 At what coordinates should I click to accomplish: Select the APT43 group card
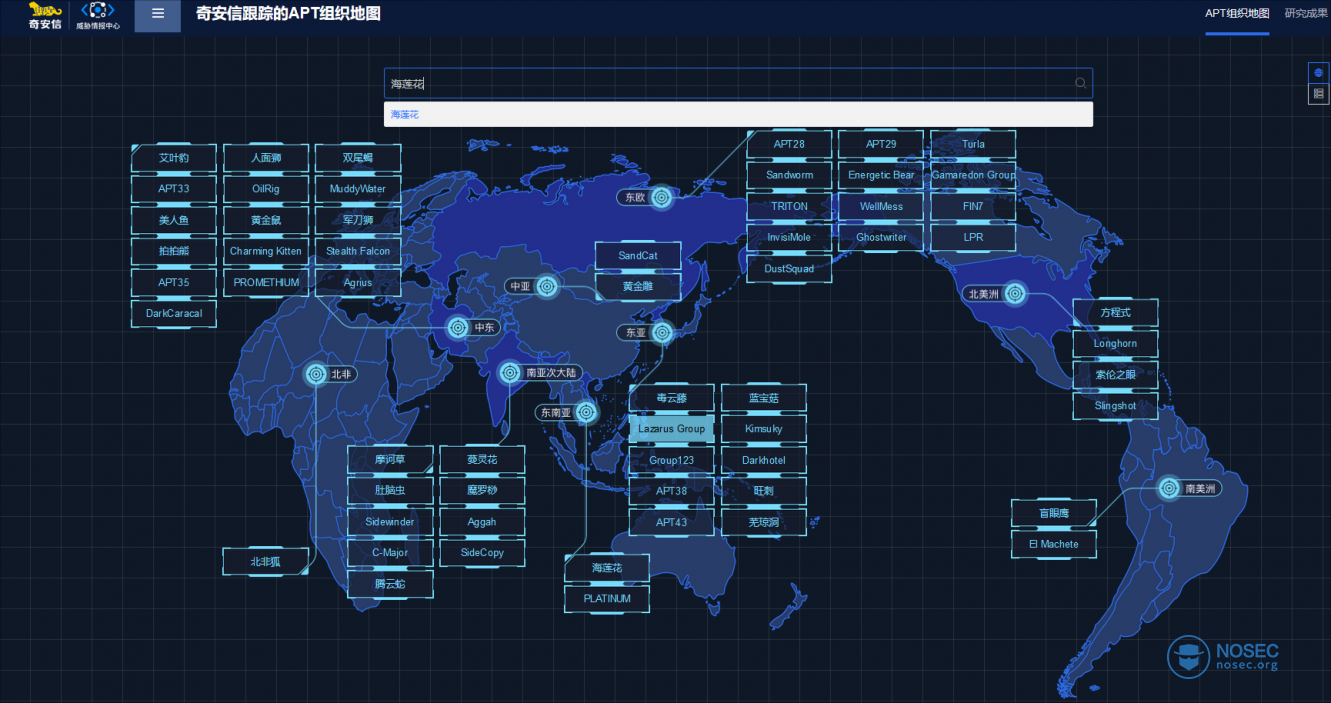point(671,522)
